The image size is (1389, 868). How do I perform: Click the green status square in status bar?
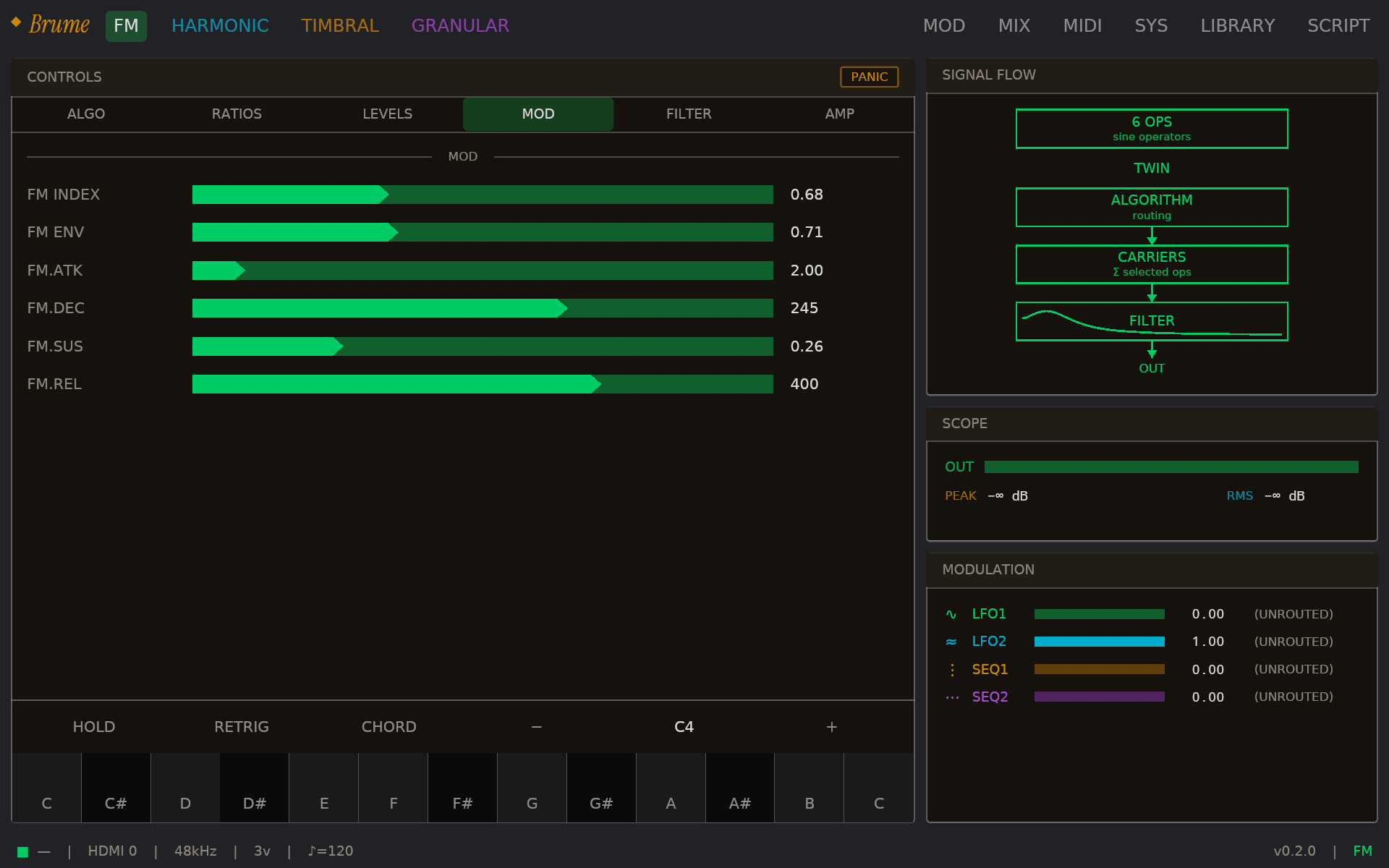click(22, 851)
